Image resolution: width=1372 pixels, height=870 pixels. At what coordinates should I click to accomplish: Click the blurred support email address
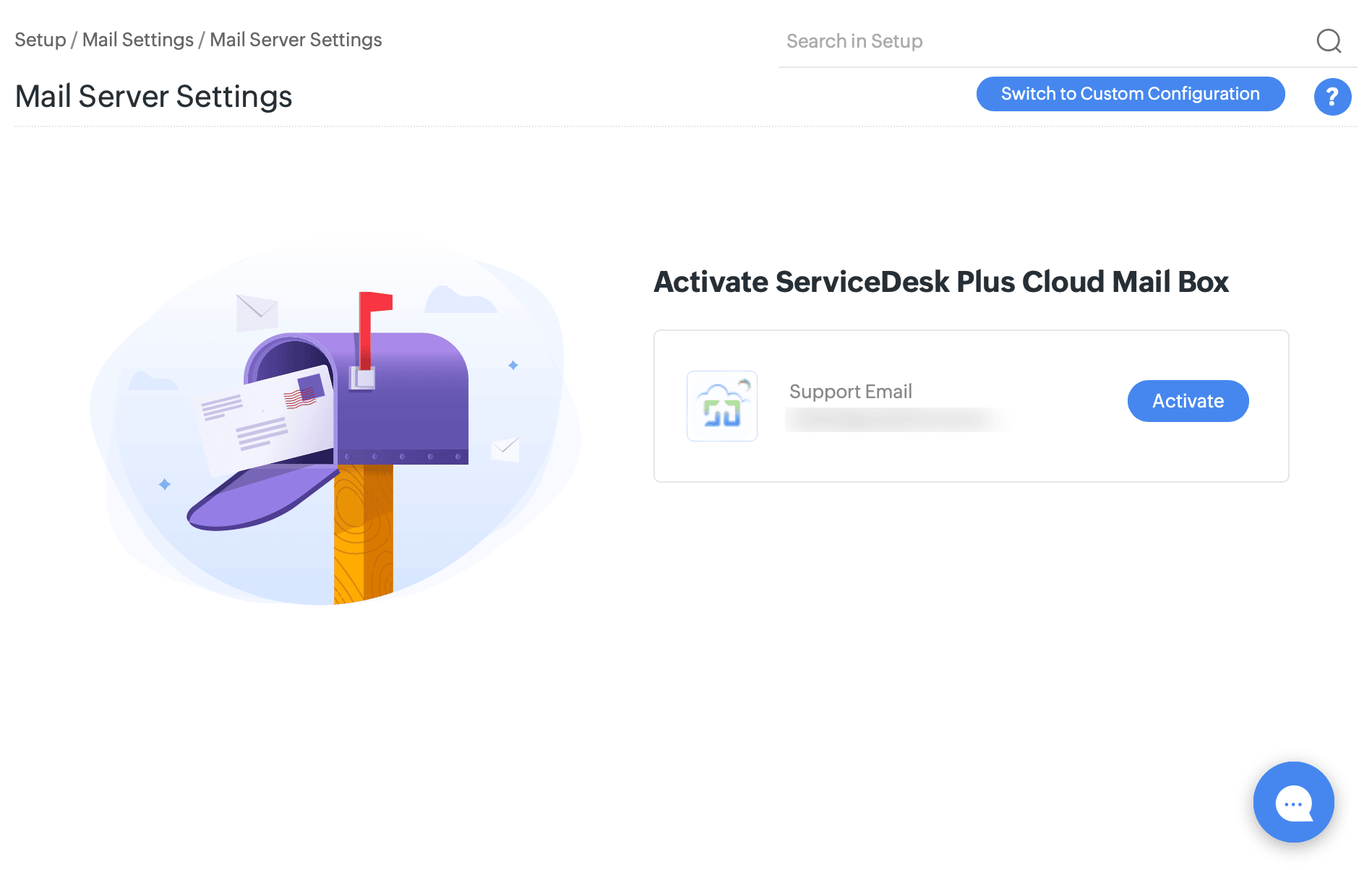coord(896,420)
